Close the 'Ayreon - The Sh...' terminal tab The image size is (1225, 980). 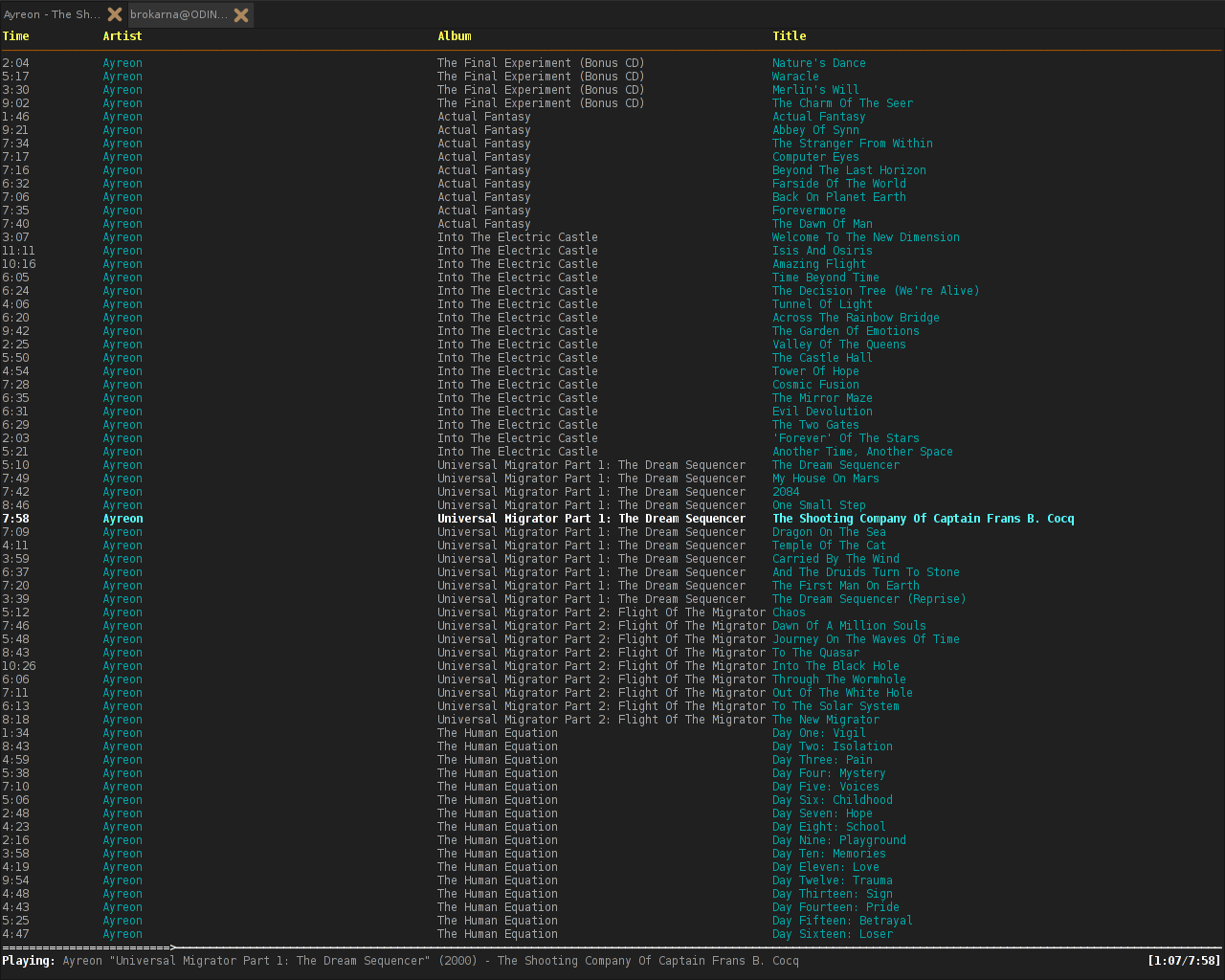tap(114, 14)
